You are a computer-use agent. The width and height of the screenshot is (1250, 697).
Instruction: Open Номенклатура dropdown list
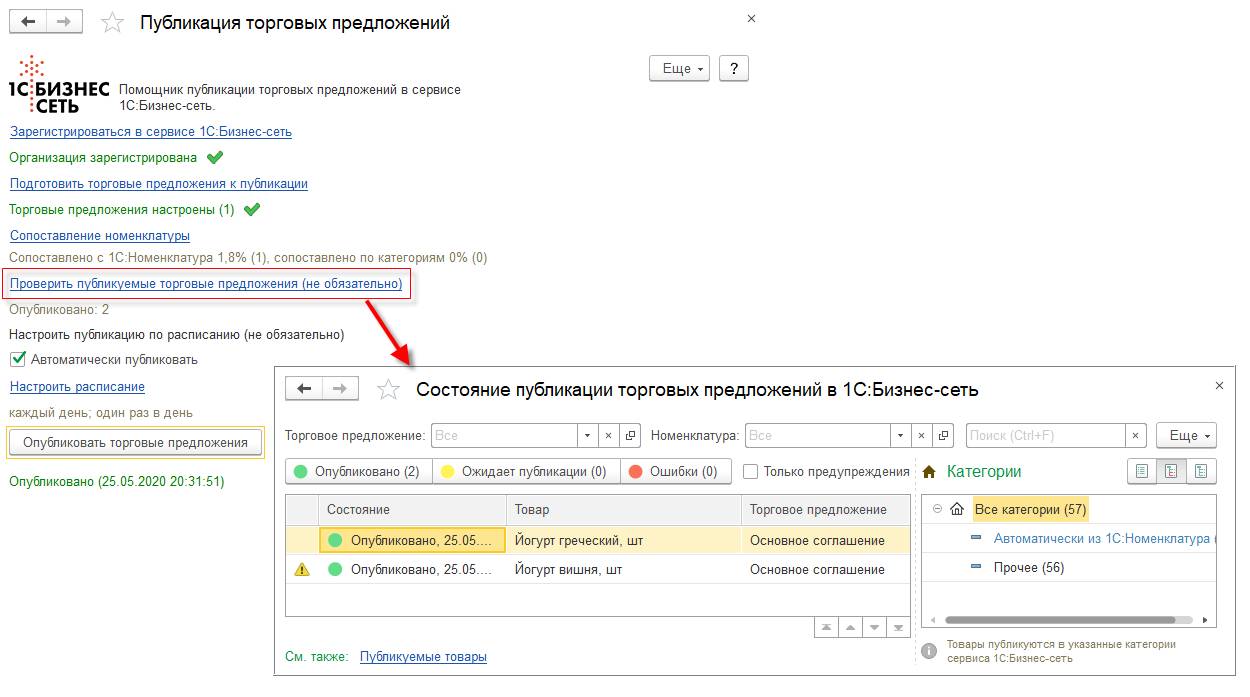(x=903, y=436)
